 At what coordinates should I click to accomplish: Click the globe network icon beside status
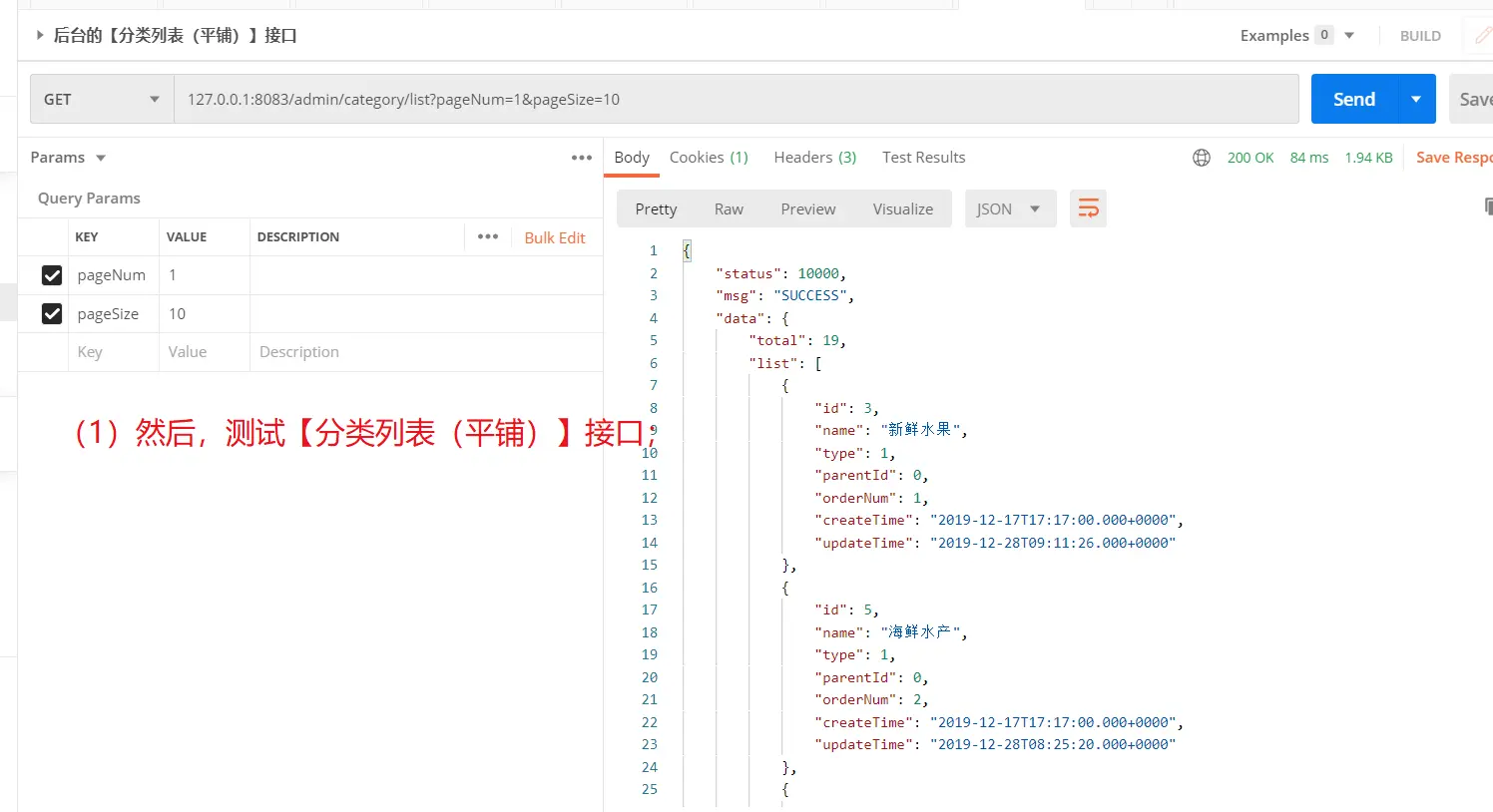tap(1202, 158)
